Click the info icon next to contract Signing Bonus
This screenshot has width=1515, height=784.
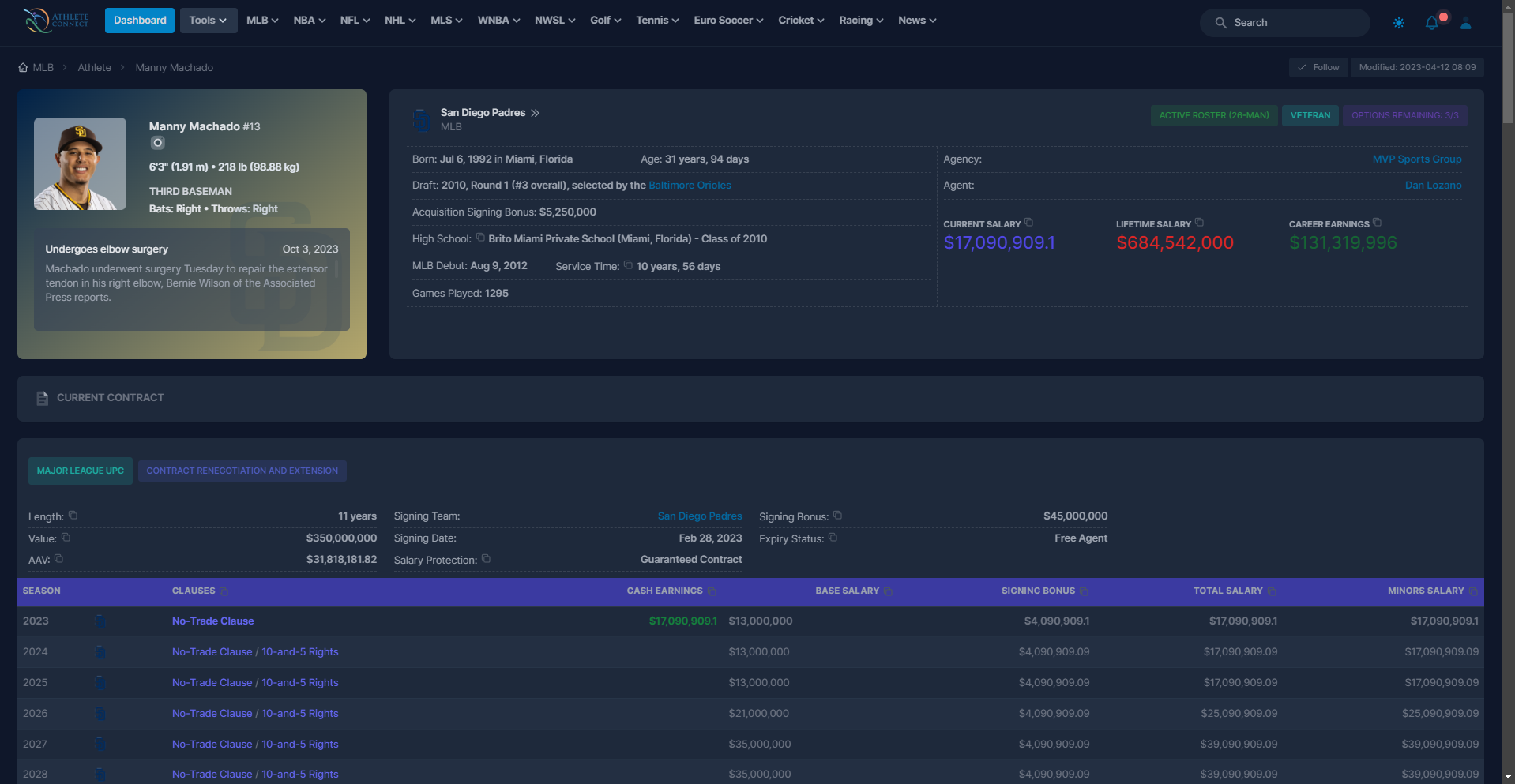pos(837,515)
